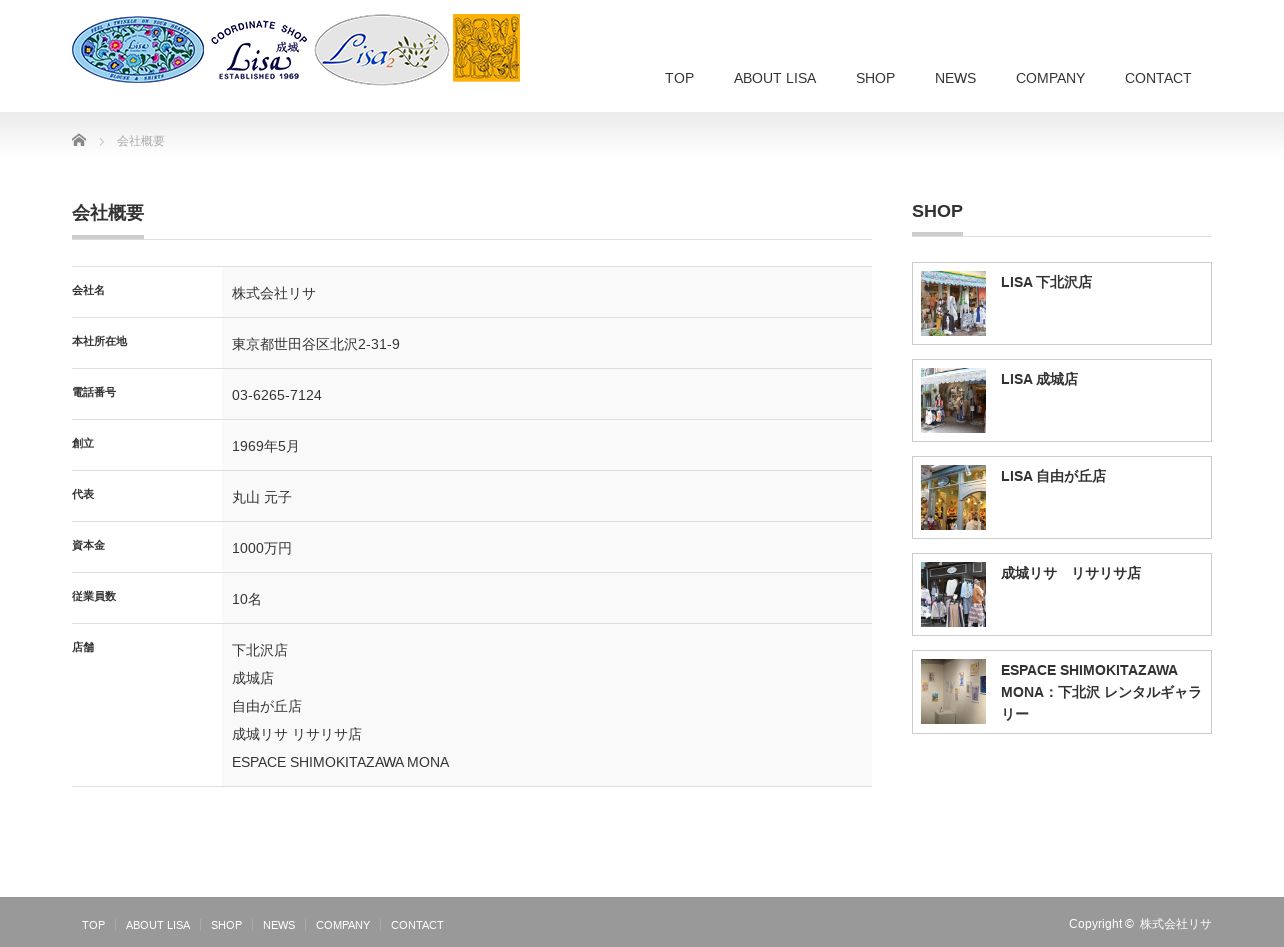Click the grey Lisa2 oval logo
Image resolution: width=1284 pixels, height=947 pixels.
click(382, 50)
